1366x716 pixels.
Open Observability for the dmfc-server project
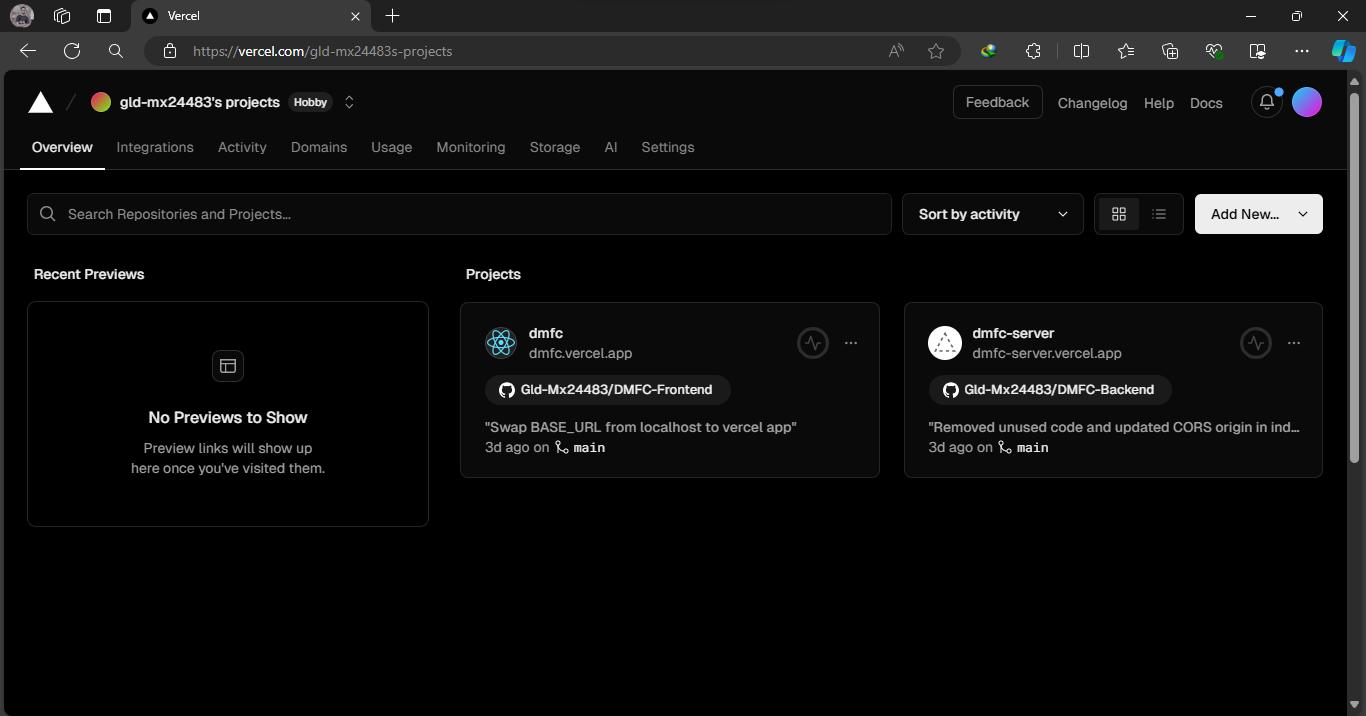tap(1256, 342)
